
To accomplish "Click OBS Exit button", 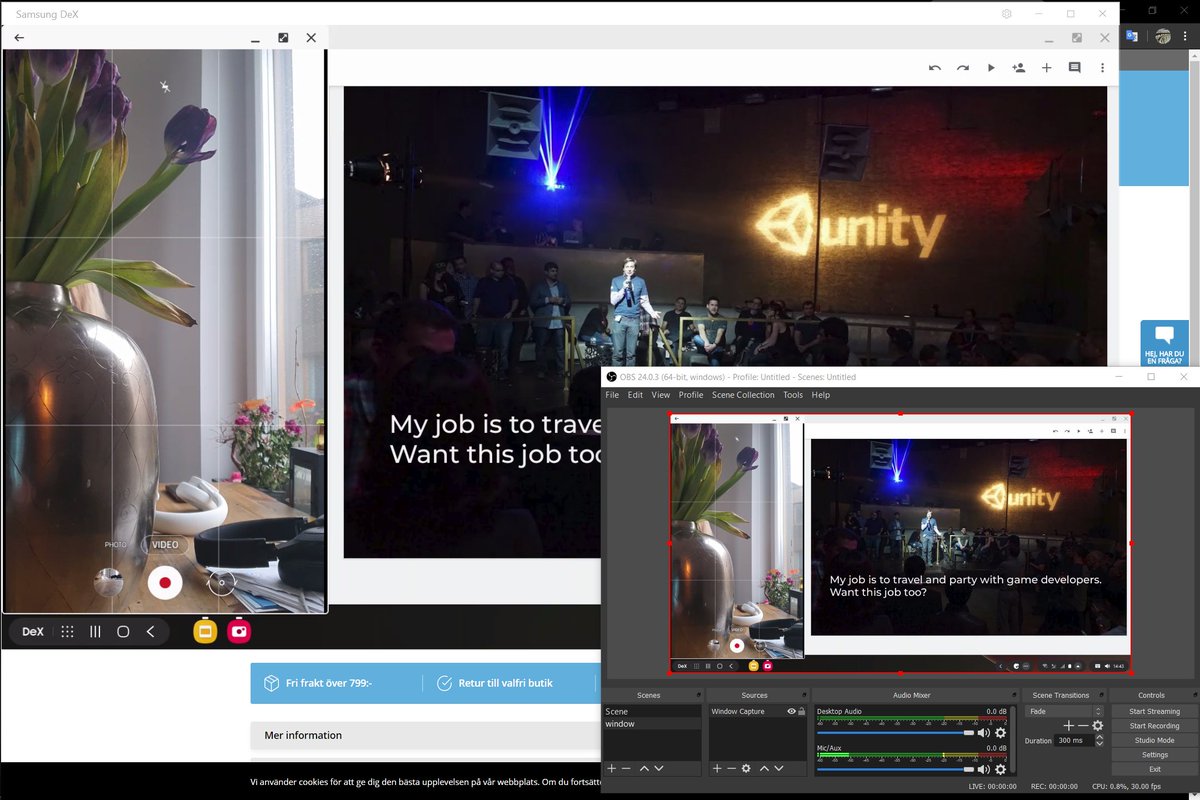I will click(1154, 769).
